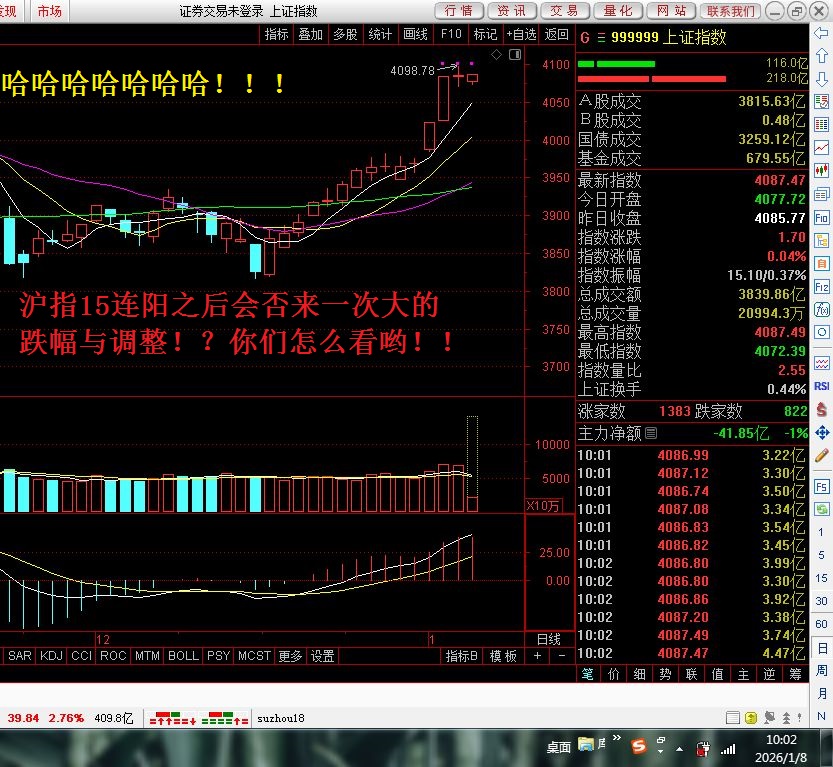The height and width of the screenshot is (767, 833).
Task: Click the 桌面 desktop toolbar label
Action: [x=559, y=748]
